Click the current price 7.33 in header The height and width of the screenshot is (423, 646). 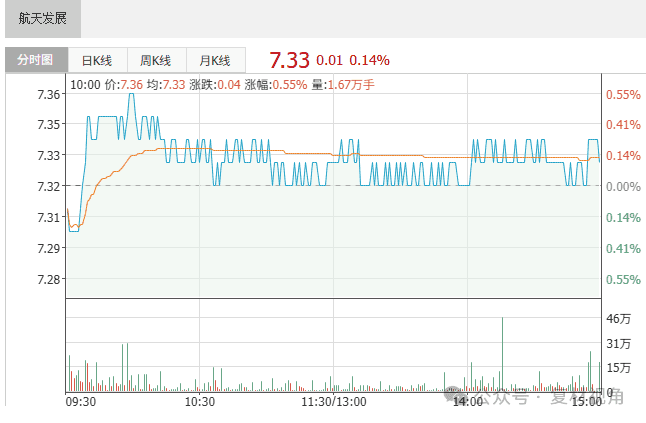click(x=290, y=60)
